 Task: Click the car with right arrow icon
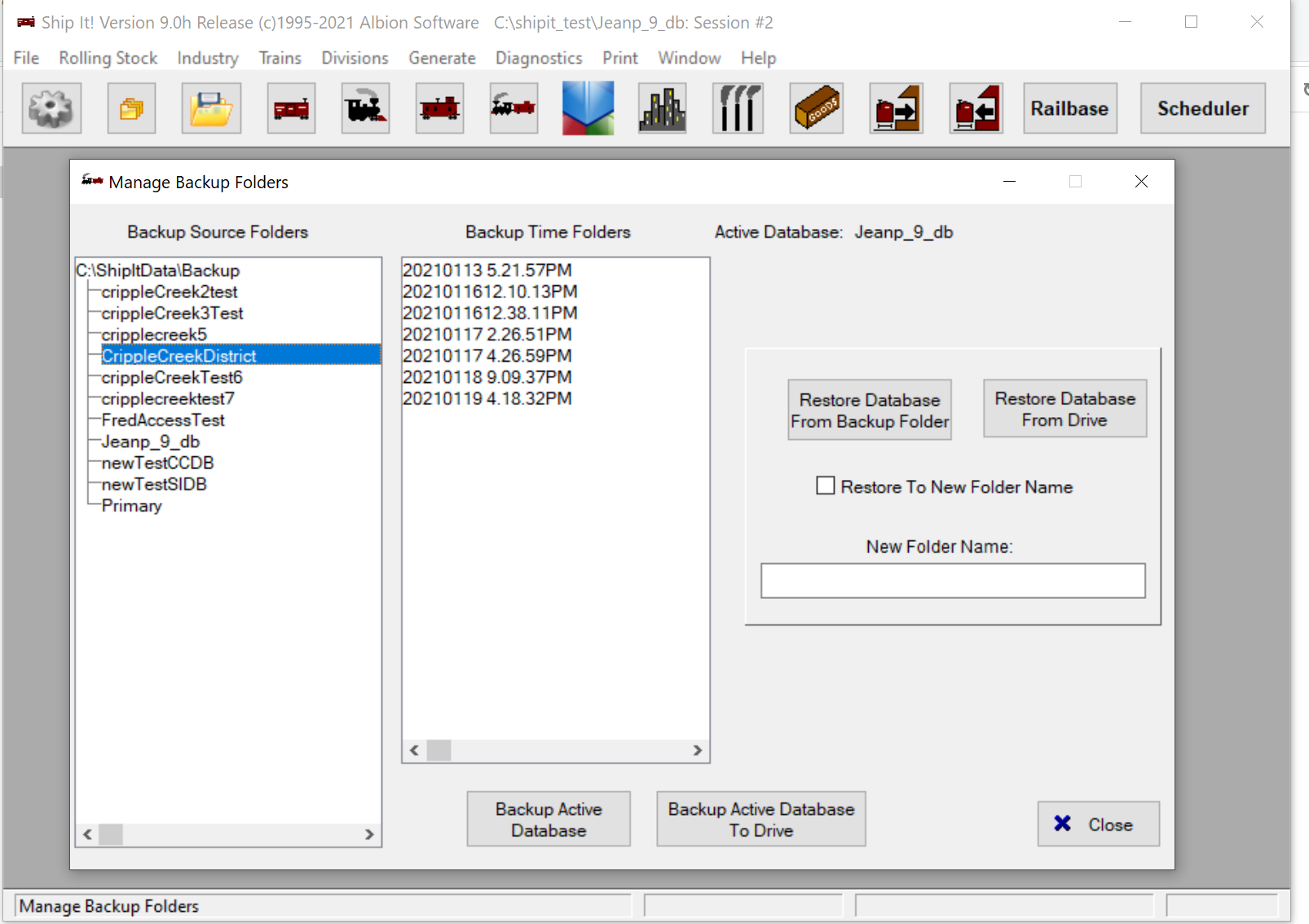point(896,108)
